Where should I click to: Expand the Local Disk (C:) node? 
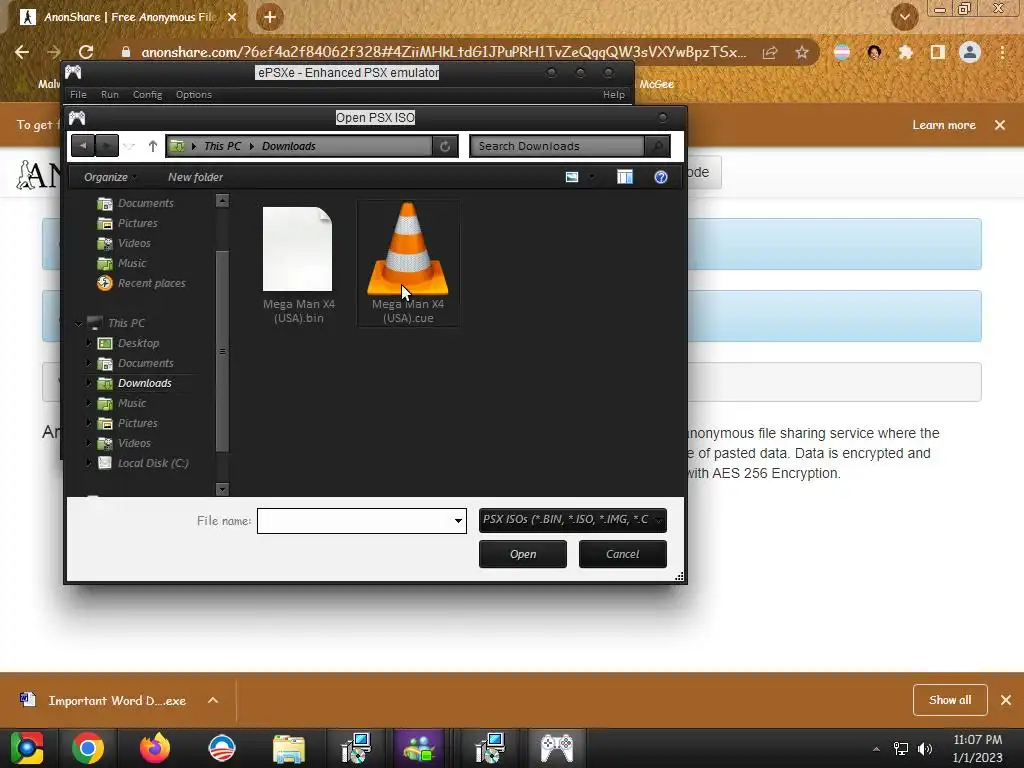(x=89, y=462)
